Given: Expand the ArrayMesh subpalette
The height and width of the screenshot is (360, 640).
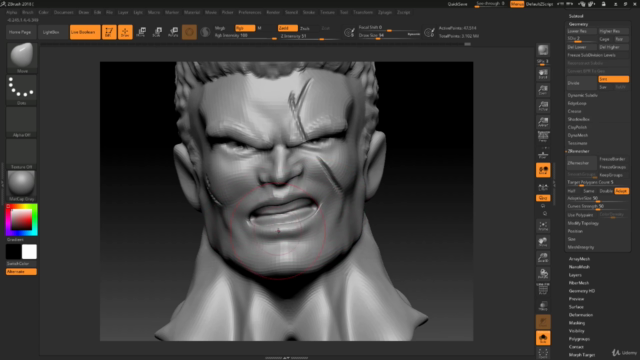Looking at the screenshot, I should [x=579, y=259].
